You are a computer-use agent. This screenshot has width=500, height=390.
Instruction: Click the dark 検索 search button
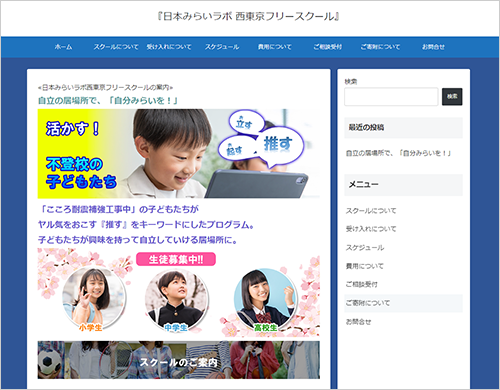pos(452,97)
